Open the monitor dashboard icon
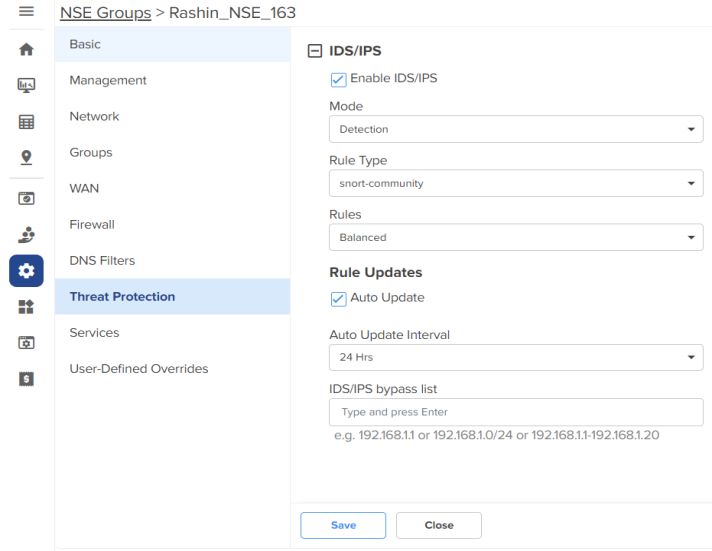 tap(26, 85)
